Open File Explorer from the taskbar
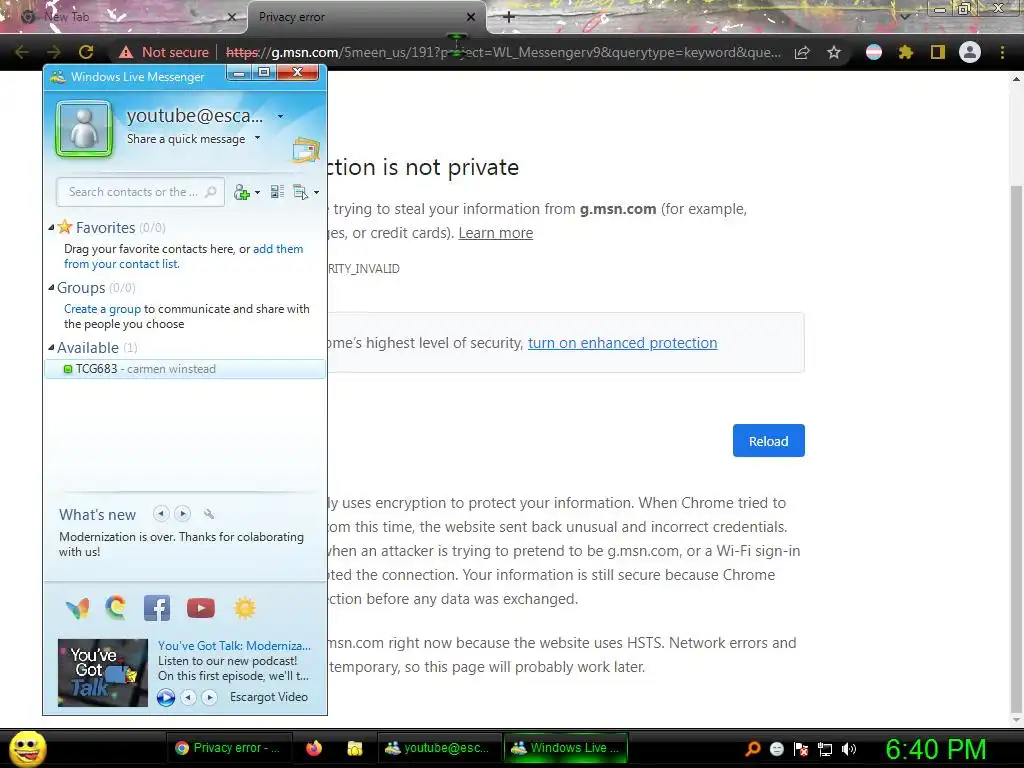 355,748
